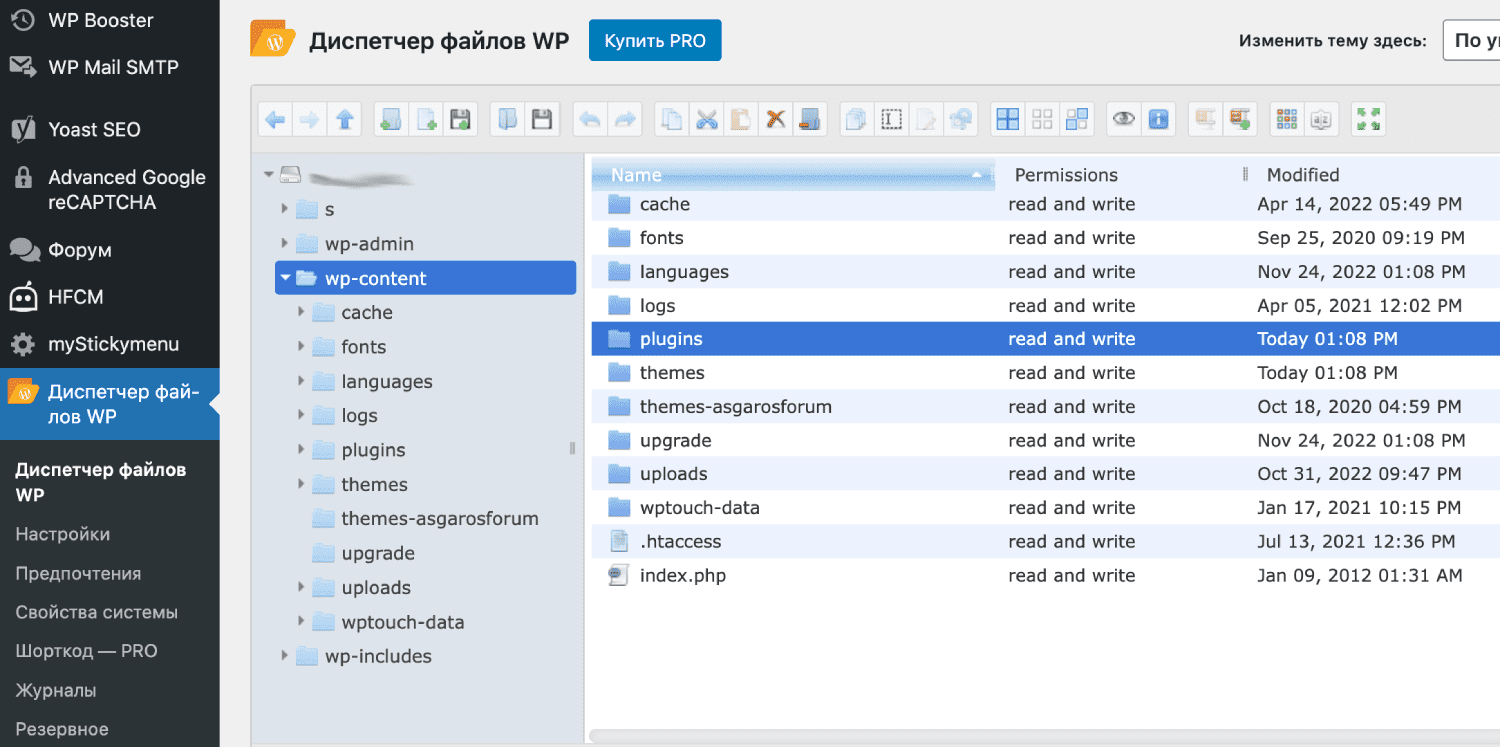Go forward in file manager history

[x=310, y=120]
